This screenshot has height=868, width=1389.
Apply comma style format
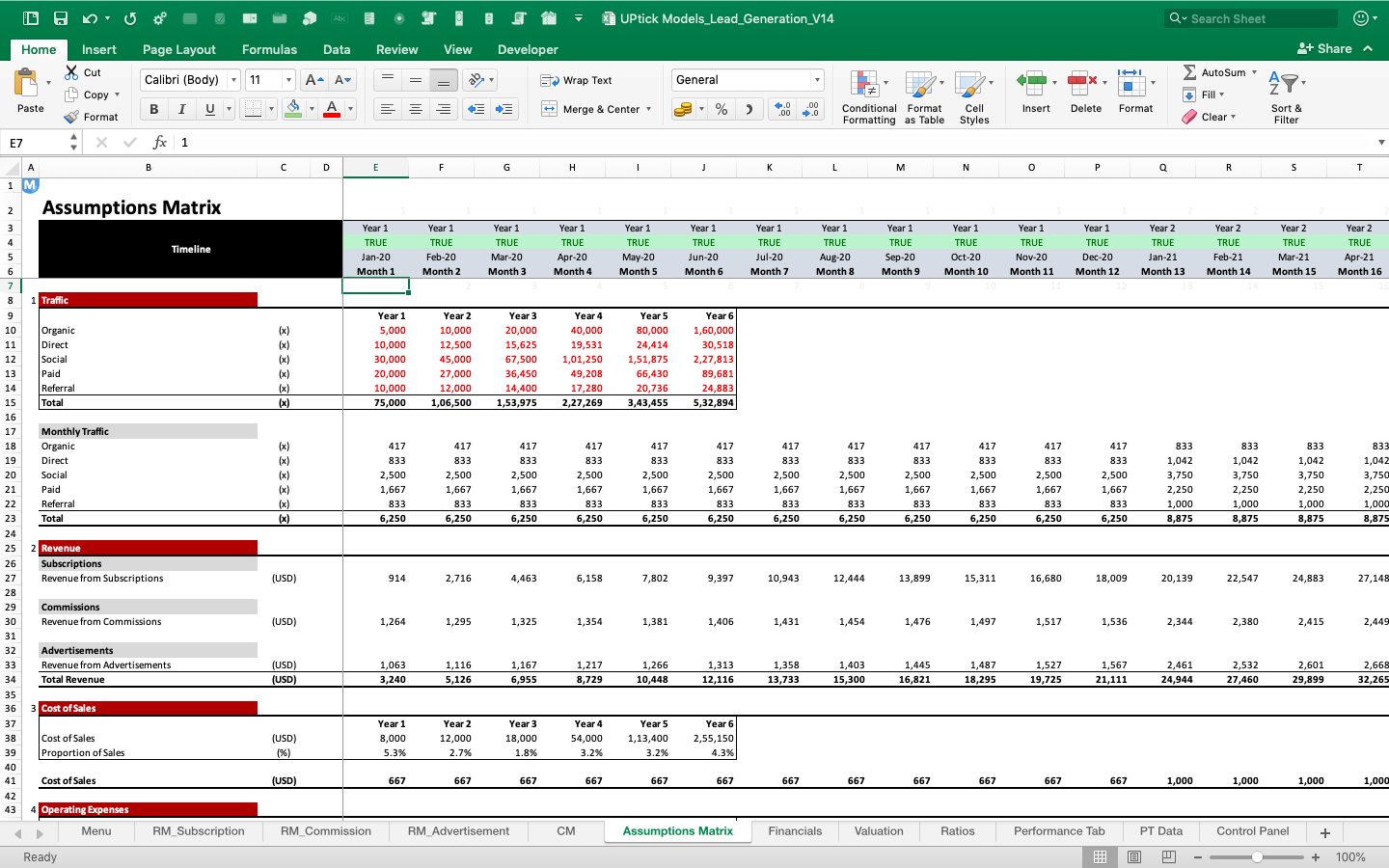pos(749,109)
